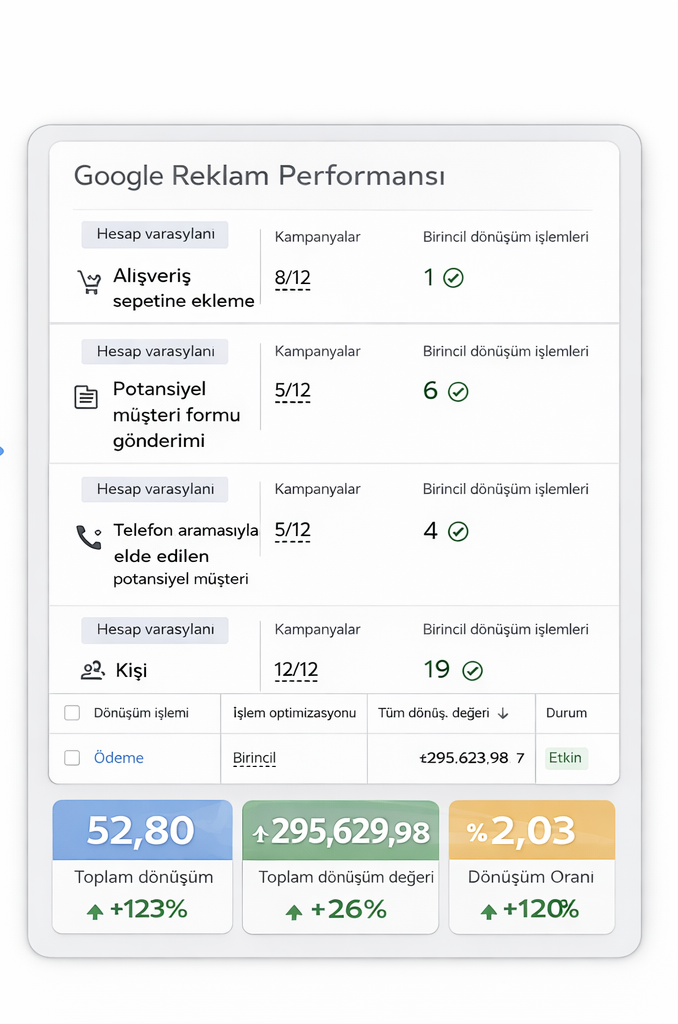678x1024 pixels.
Task: Click the Google Reklam Performansı title
Action: point(259,176)
